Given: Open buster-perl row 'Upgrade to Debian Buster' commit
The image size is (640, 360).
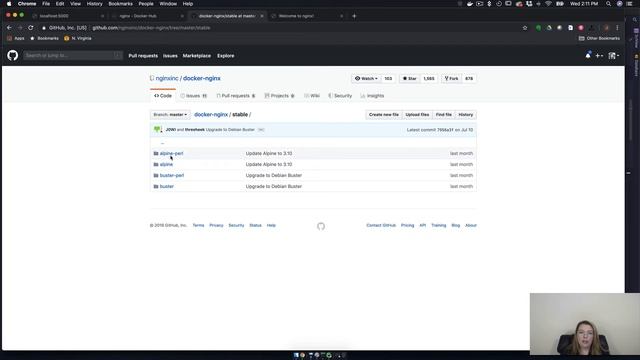Looking at the screenshot, I should (x=273, y=176).
